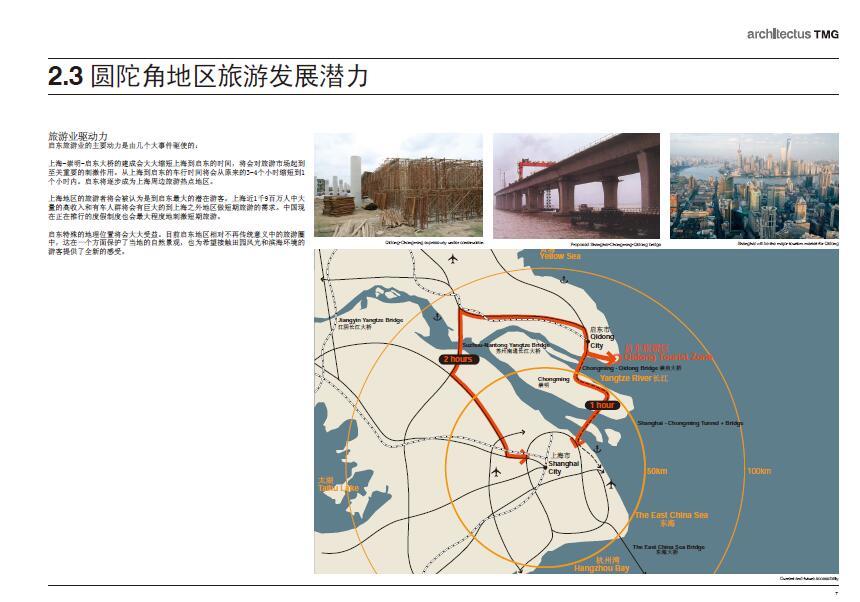
Task: Click the '2 hours' route badge
Action: pyautogui.click(x=459, y=359)
